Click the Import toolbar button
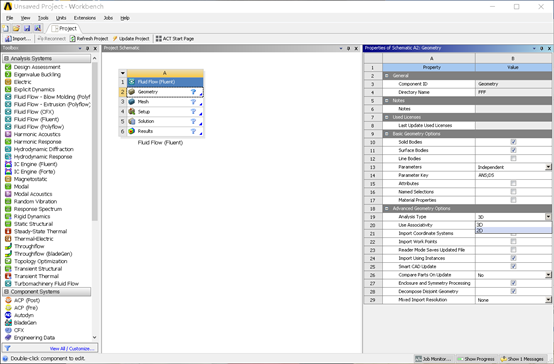Viewport: 554px width, 364px height. tap(18, 39)
